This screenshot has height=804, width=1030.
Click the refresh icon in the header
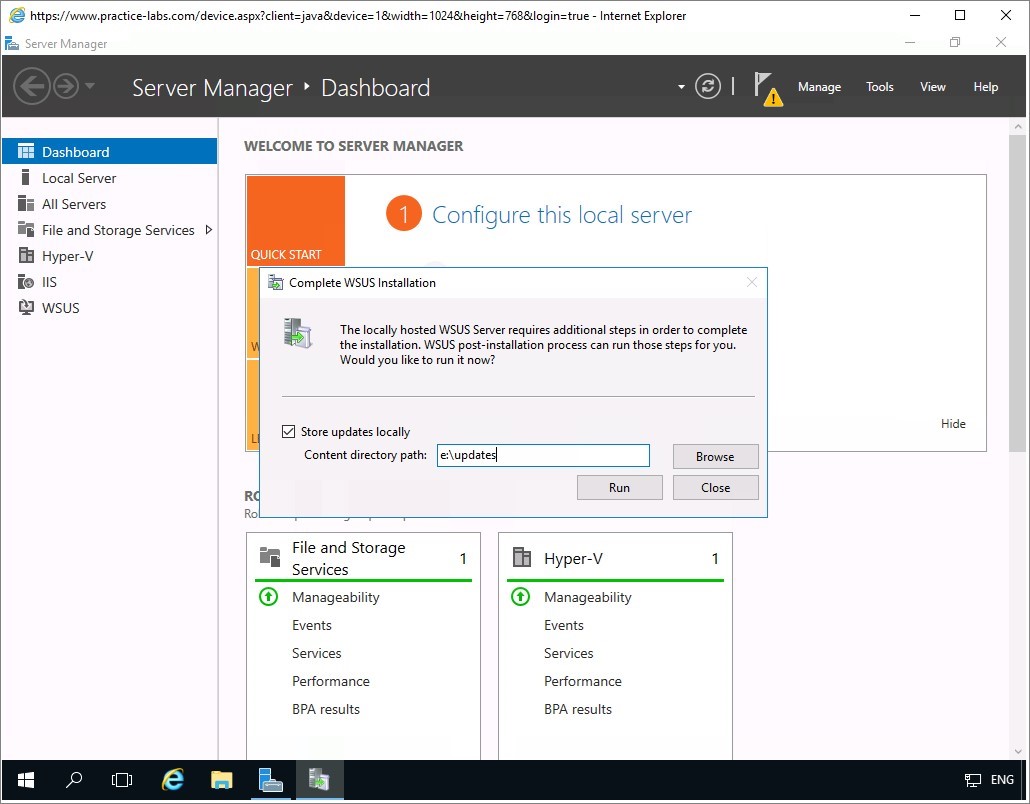708,87
